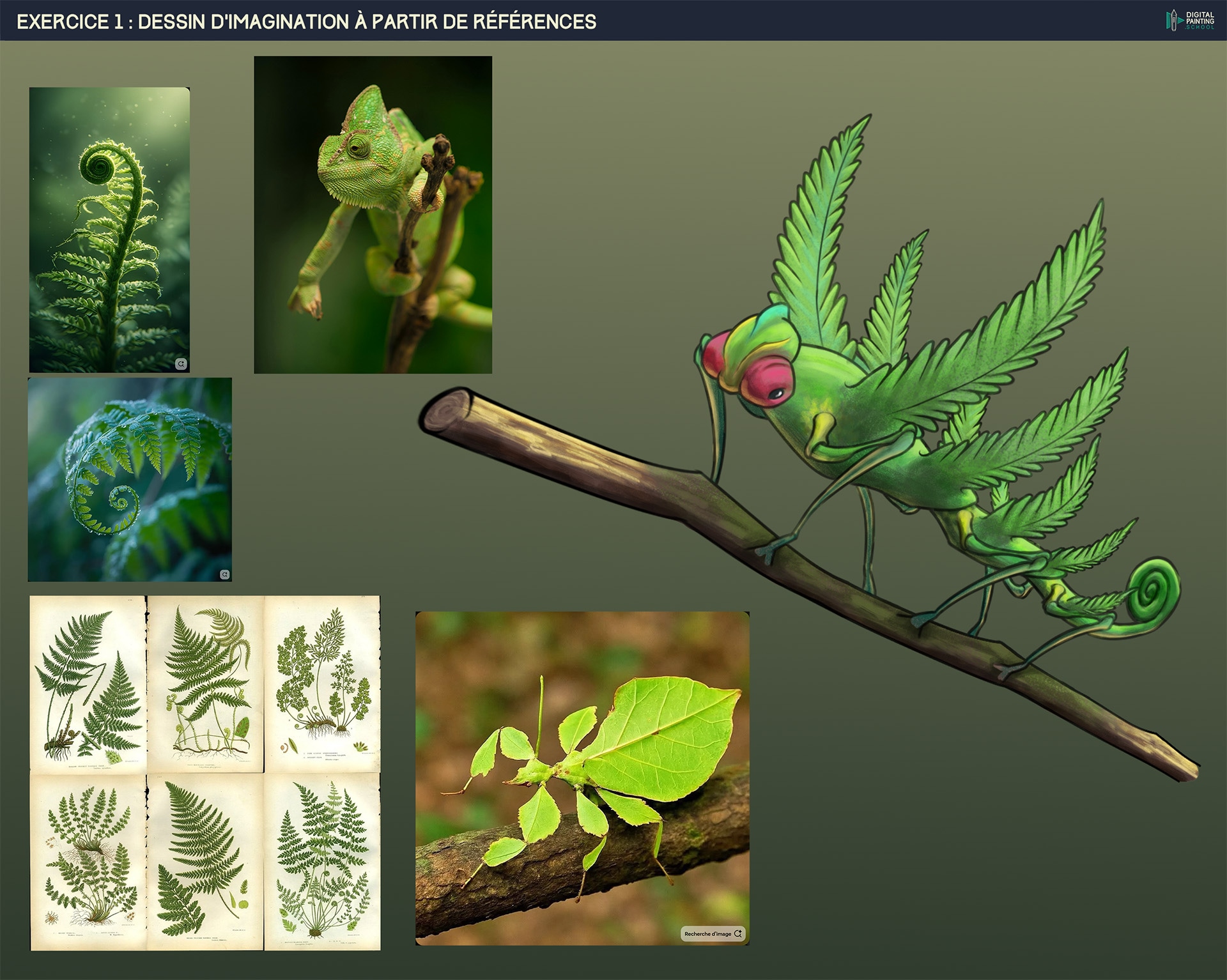Click the title text "EXERCICE 1 : DESSIN D'IMAGINATION À PARTIR DE RÉFÉRENCES"
Image resolution: width=1227 pixels, height=980 pixels.
306,22
